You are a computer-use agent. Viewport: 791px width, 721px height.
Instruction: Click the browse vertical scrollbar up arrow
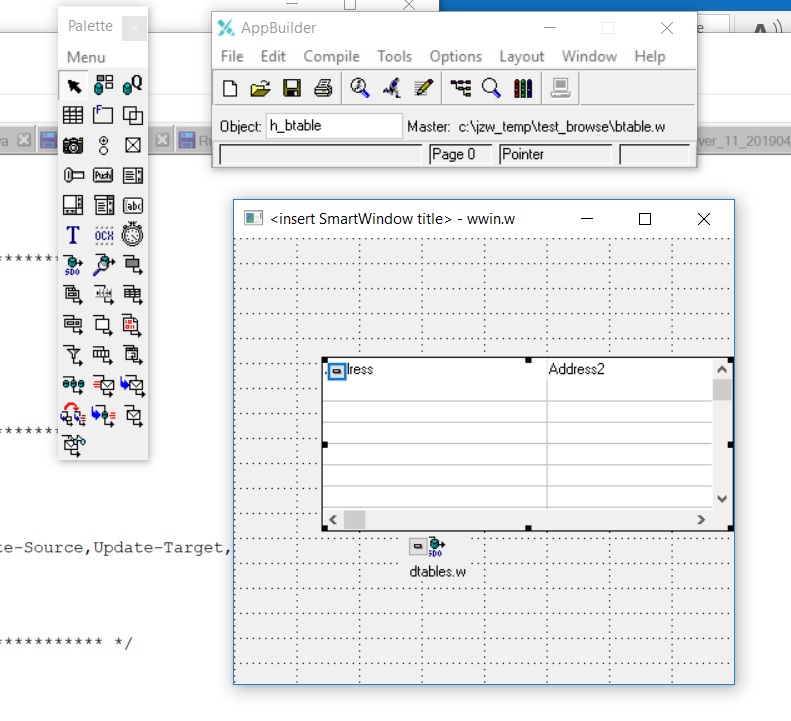click(722, 369)
